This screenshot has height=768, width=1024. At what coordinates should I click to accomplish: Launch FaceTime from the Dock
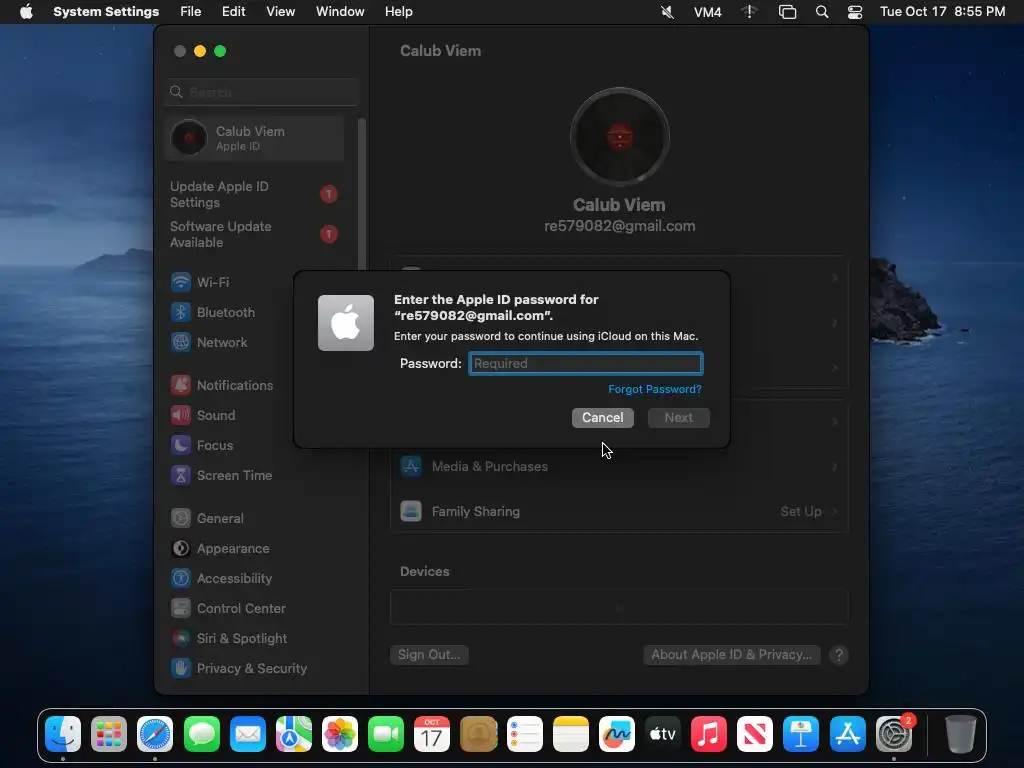pos(386,734)
